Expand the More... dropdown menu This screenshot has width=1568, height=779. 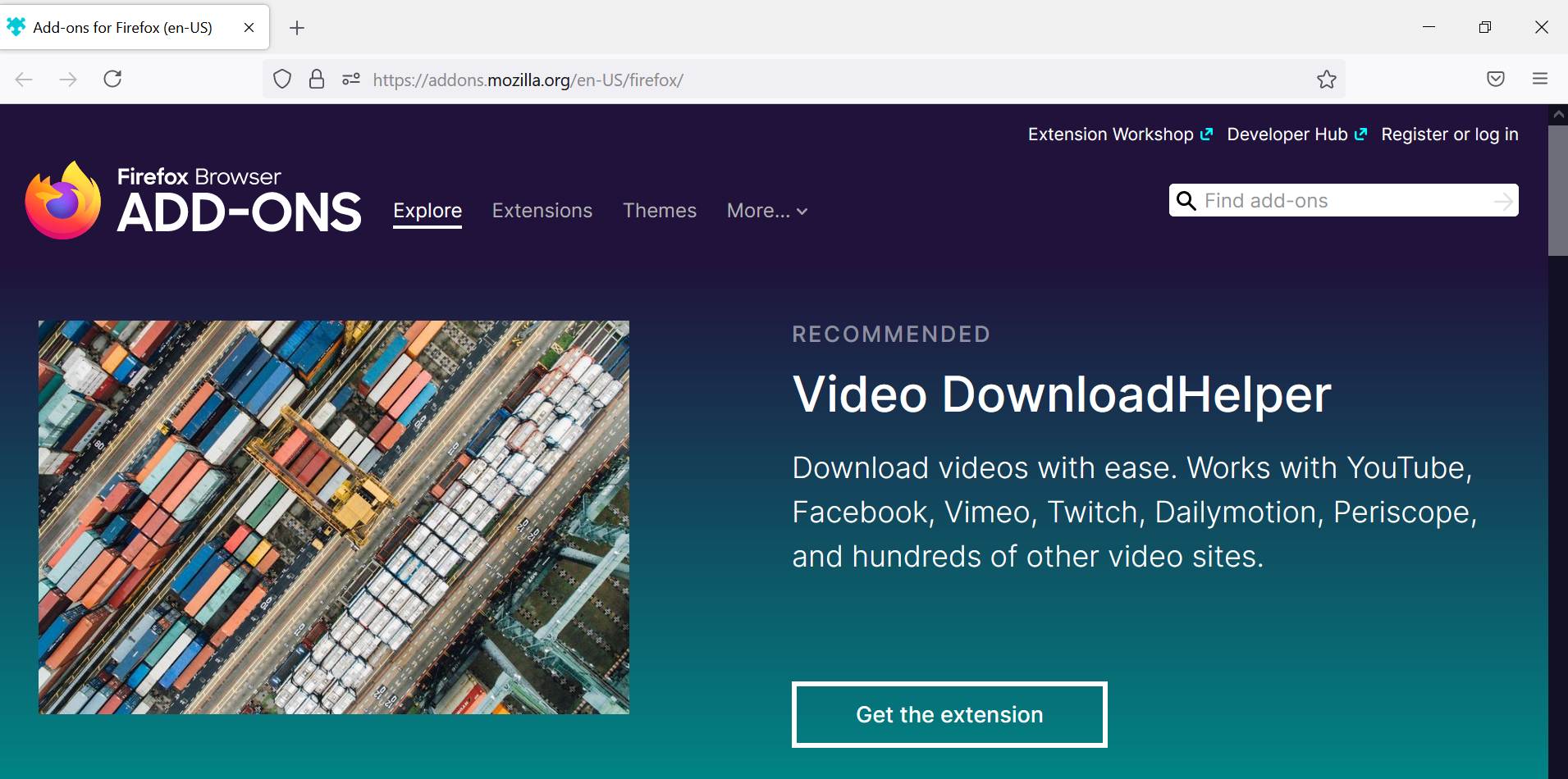coord(767,211)
